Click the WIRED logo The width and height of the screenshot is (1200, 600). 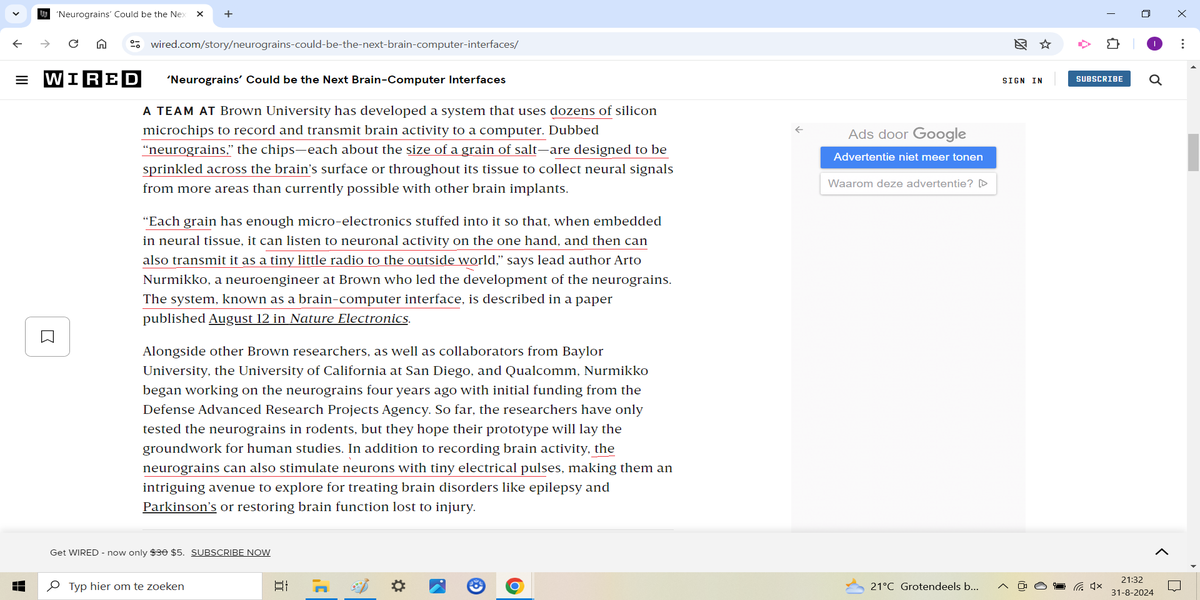tap(92, 80)
